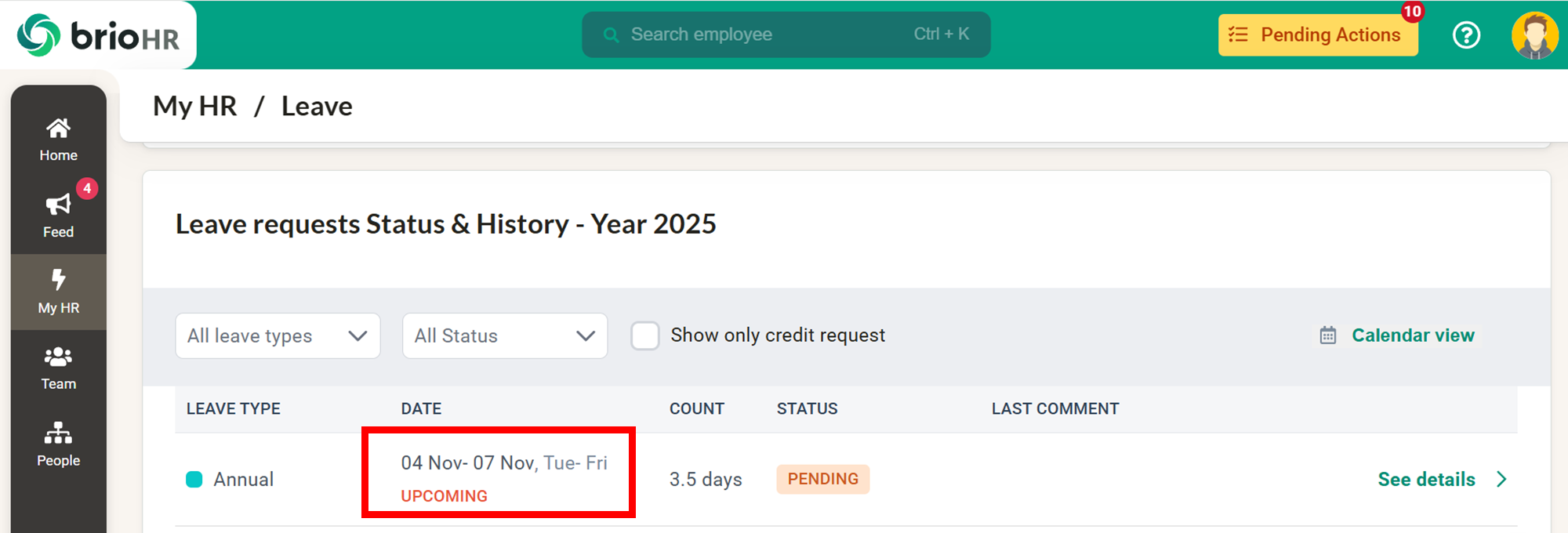The height and width of the screenshot is (533, 1568).
Task: Open People org chart icon
Action: [x=59, y=433]
